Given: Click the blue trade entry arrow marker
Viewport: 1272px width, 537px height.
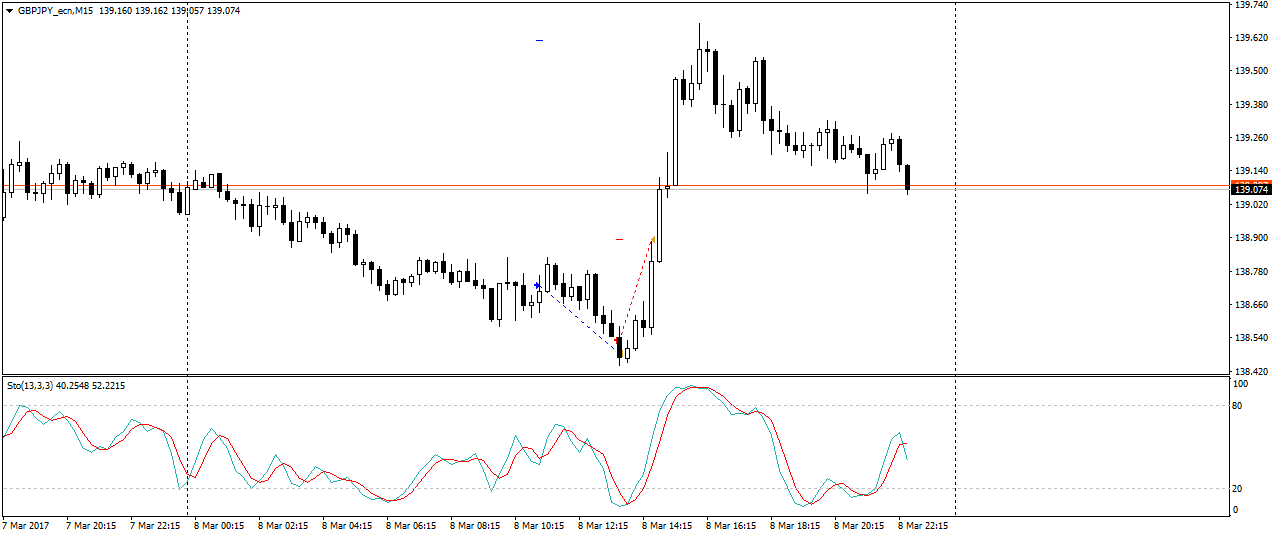Looking at the screenshot, I should [x=537, y=286].
